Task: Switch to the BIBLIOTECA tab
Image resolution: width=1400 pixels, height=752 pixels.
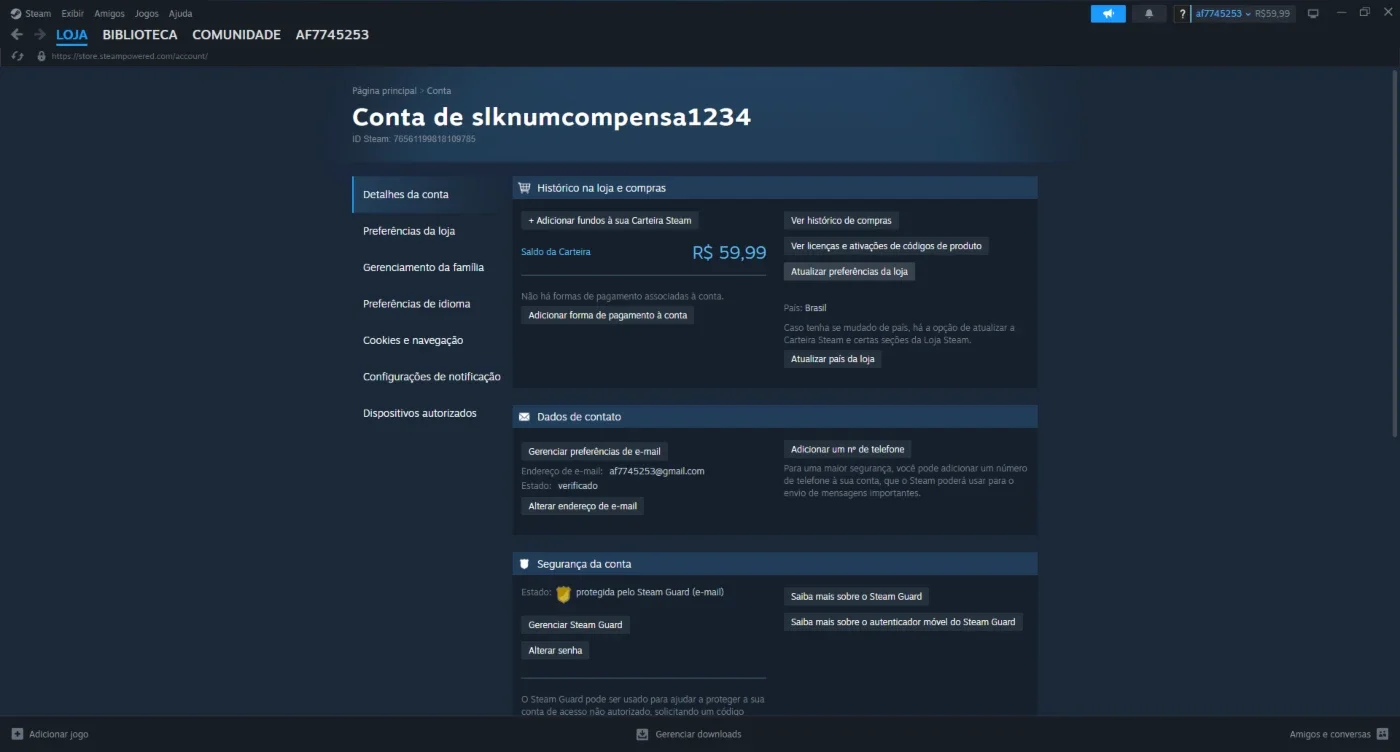Action: 140,35
